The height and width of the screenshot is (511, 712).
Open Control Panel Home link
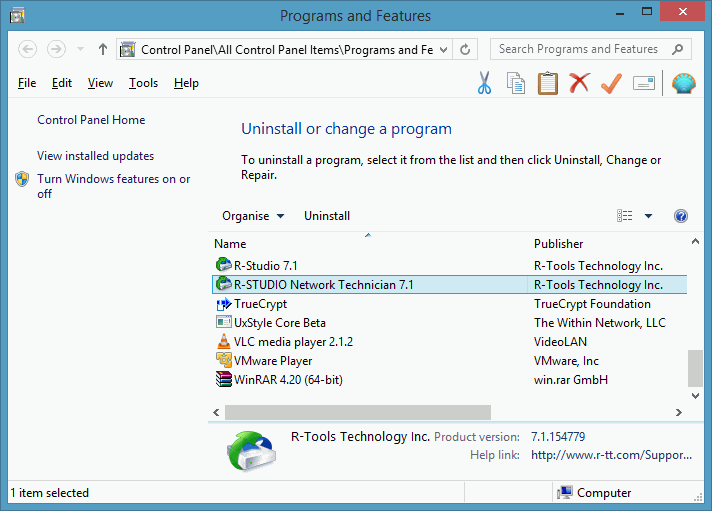point(91,120)
